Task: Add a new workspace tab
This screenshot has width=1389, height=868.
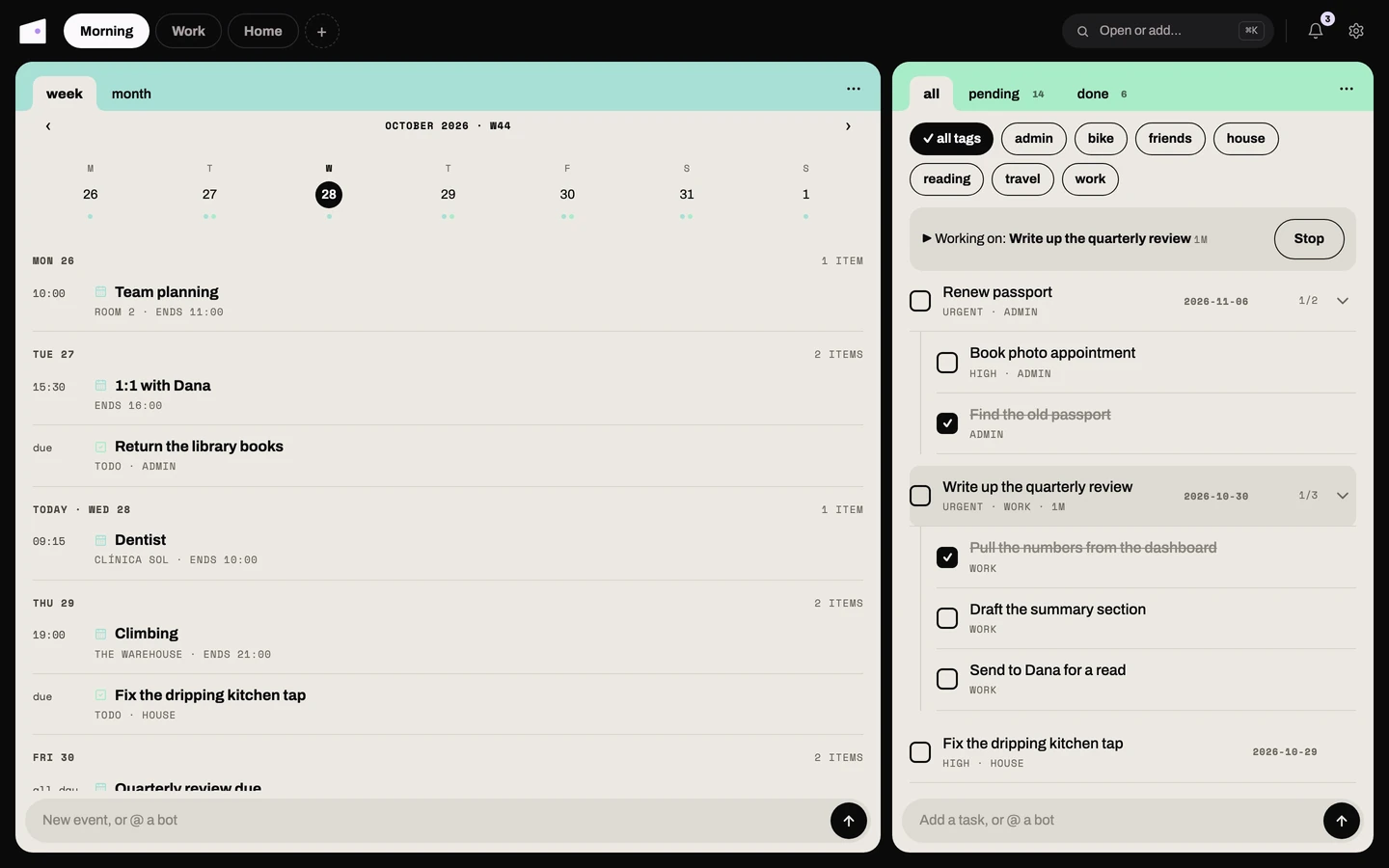Action: click(322, 31)
